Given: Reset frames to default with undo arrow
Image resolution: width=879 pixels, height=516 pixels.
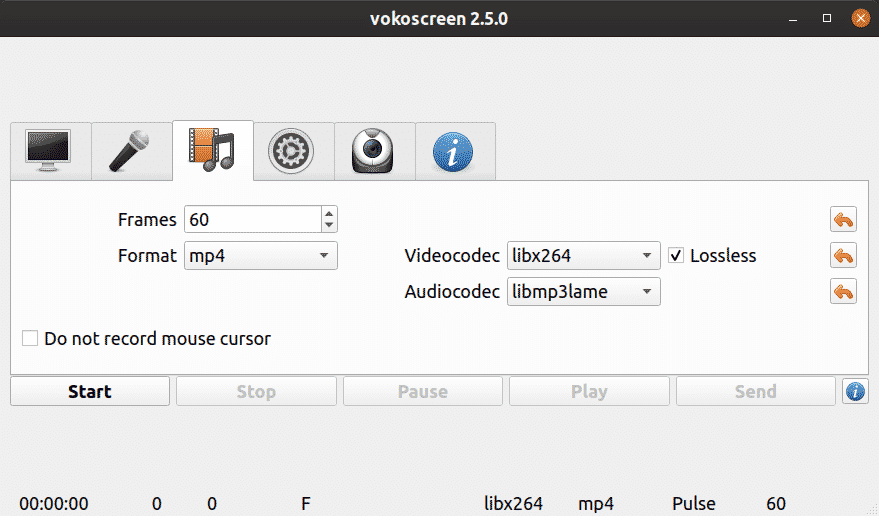Looking at the screenshot, I should [843, 220].
